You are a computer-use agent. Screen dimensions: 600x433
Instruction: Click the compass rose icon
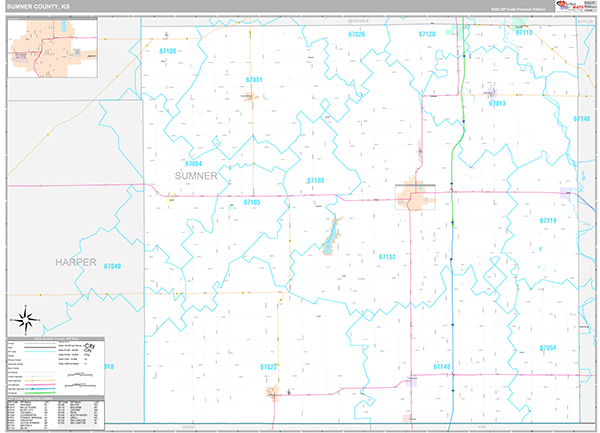coord(28,321)
